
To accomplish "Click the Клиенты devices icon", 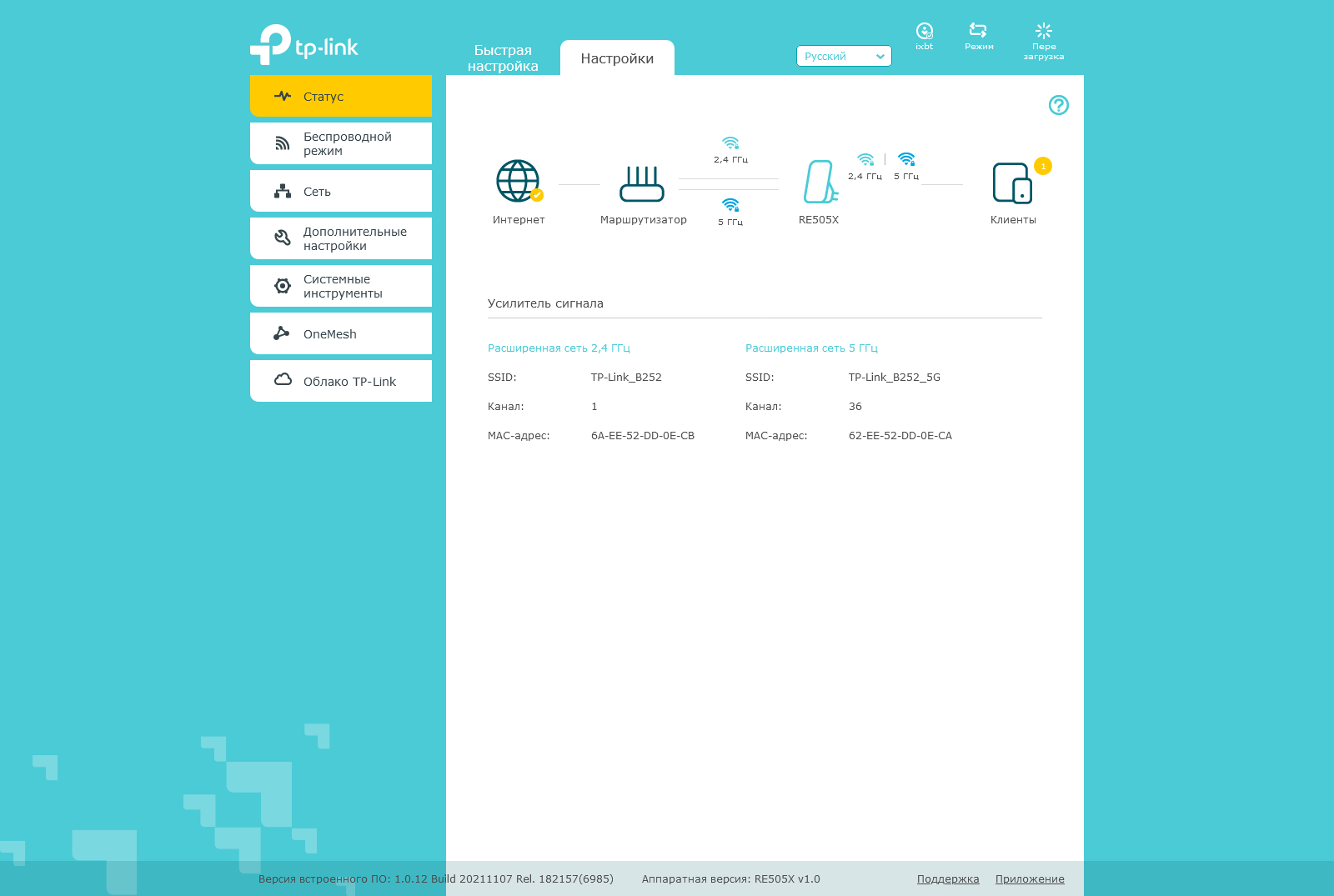I will pyautogui.click(x=1012, y=183).
